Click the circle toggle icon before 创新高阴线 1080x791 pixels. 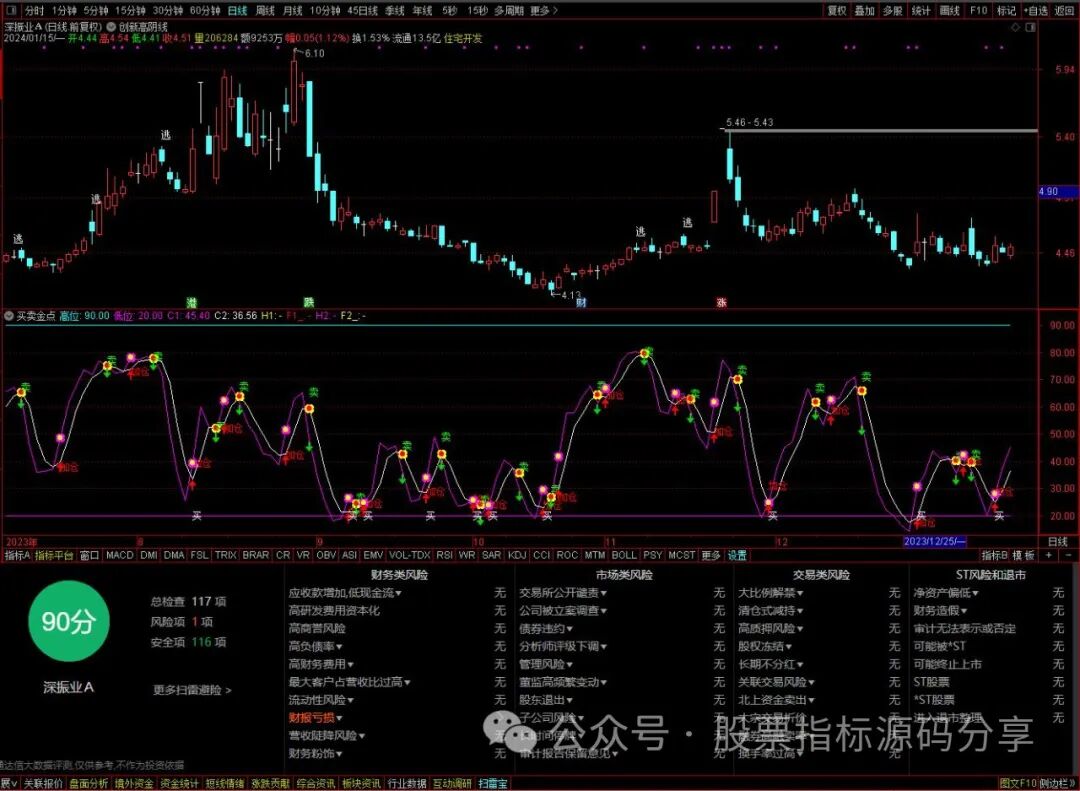point(111,28)
